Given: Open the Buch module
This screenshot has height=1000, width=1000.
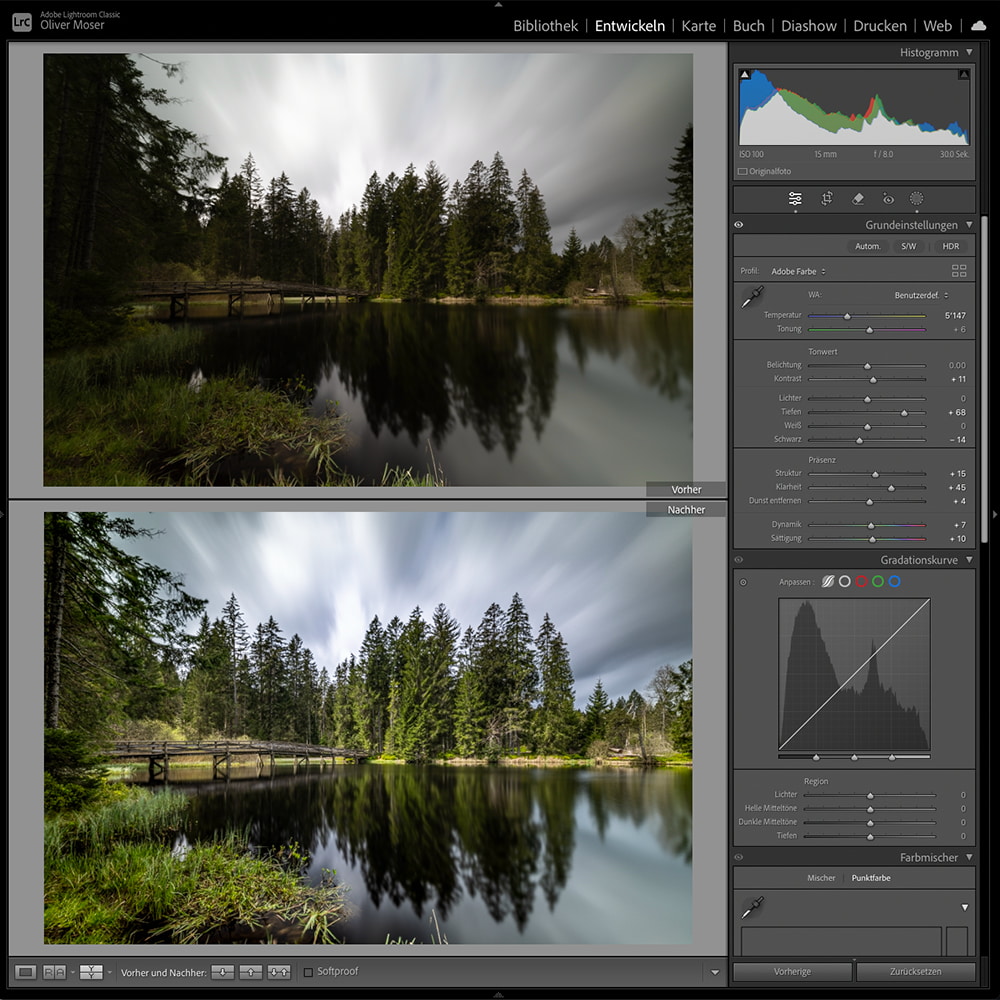Looking at the screenshot, I should click(x=748, y=26).
